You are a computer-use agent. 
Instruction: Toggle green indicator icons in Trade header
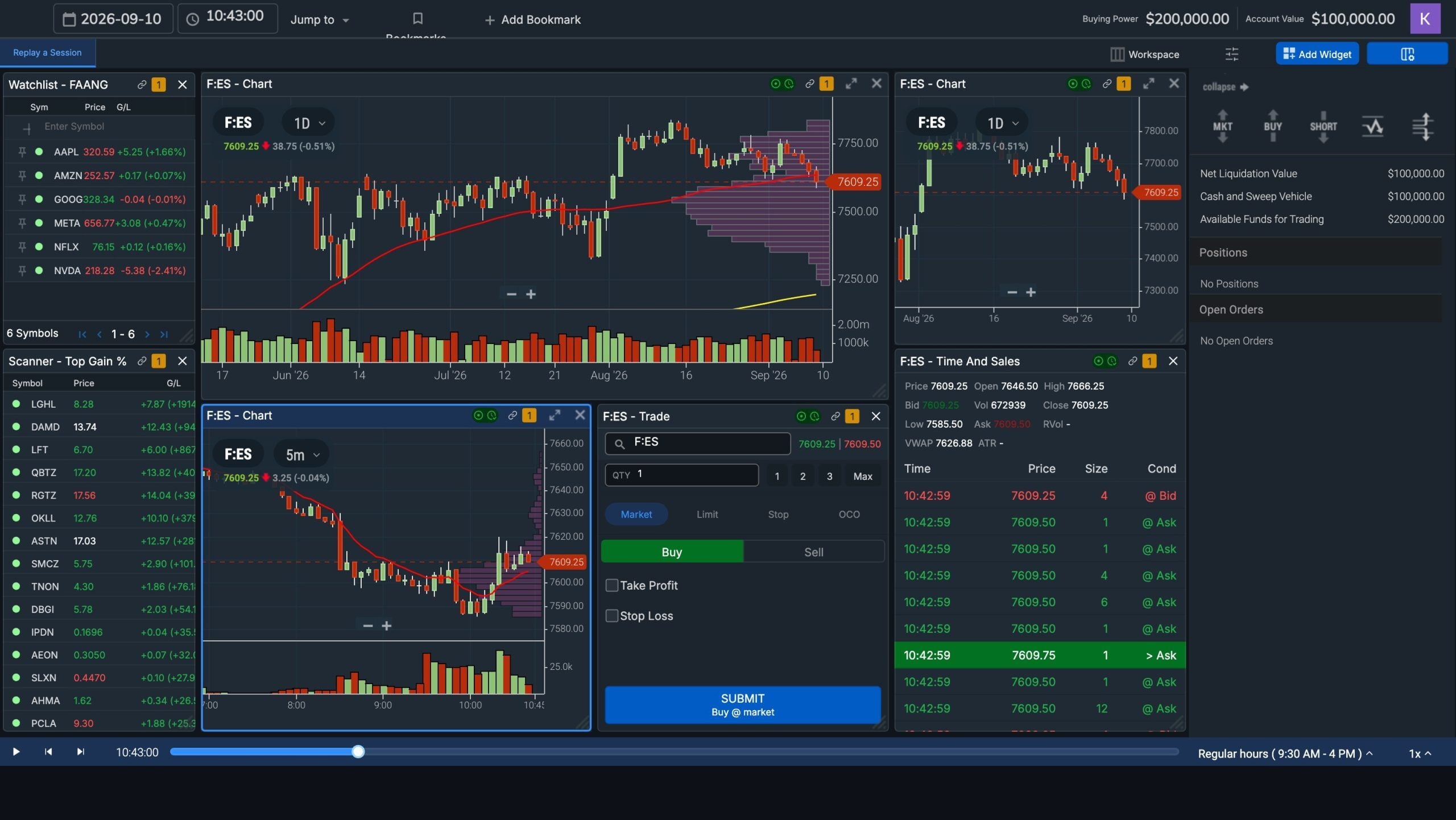pyautogui.click(x=808, y=416)
